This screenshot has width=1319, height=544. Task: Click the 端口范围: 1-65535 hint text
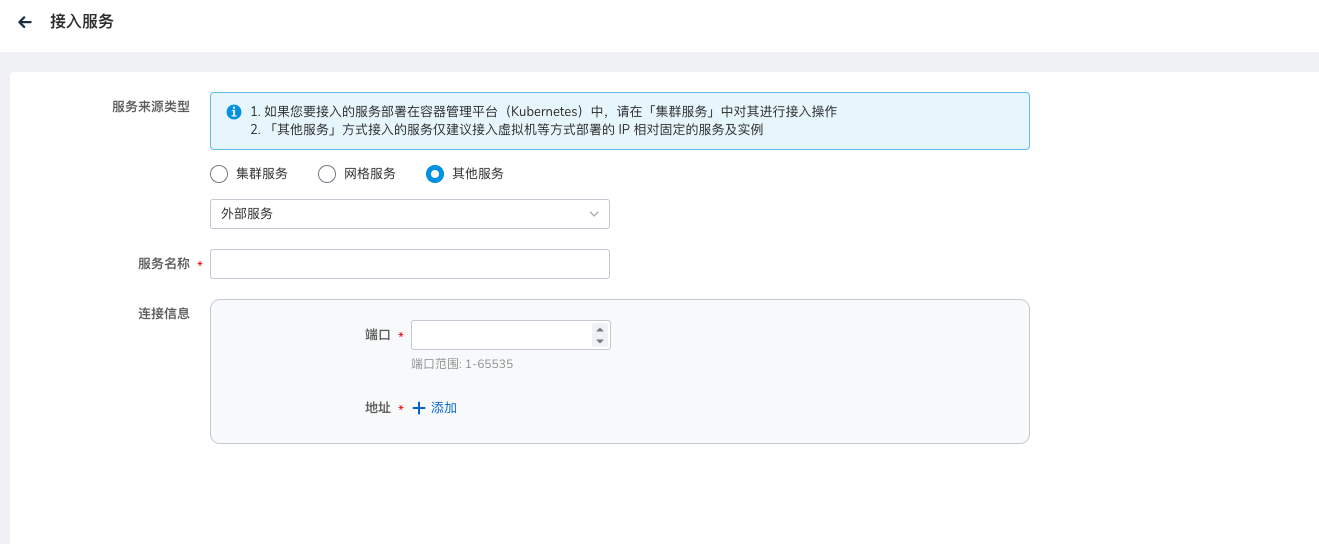pyautogui.click(x=462, y=364)
